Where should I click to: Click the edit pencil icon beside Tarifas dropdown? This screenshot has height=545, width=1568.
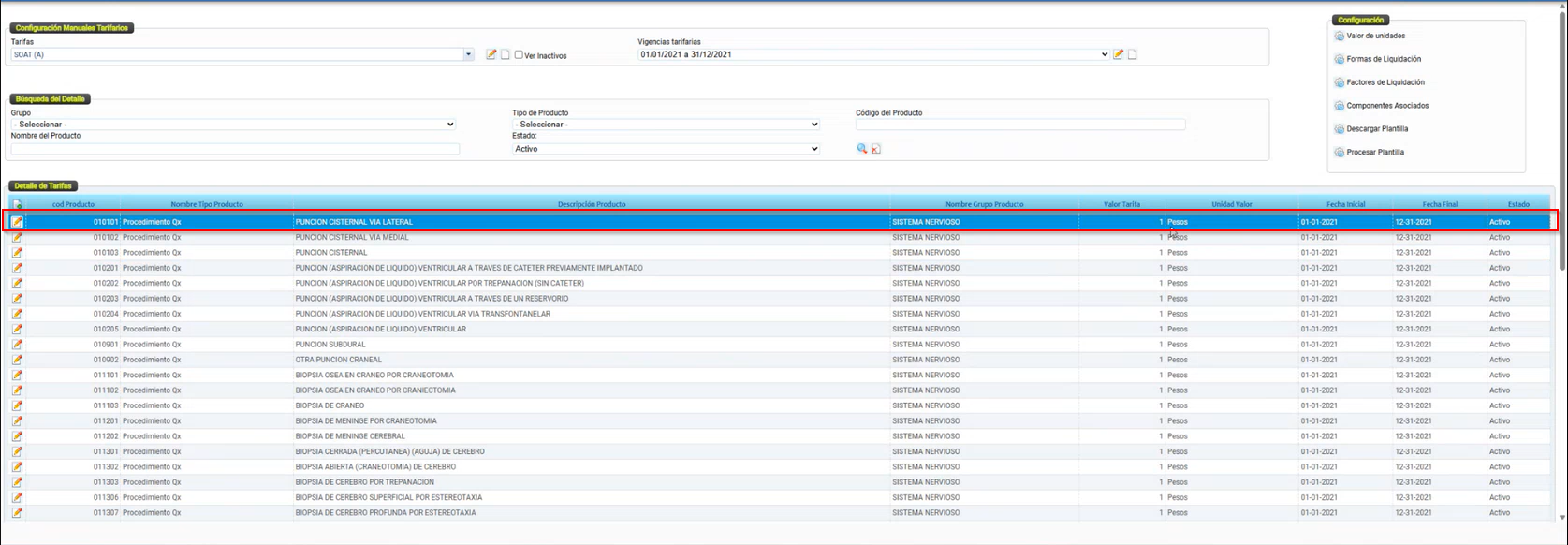tap(491, 54)
